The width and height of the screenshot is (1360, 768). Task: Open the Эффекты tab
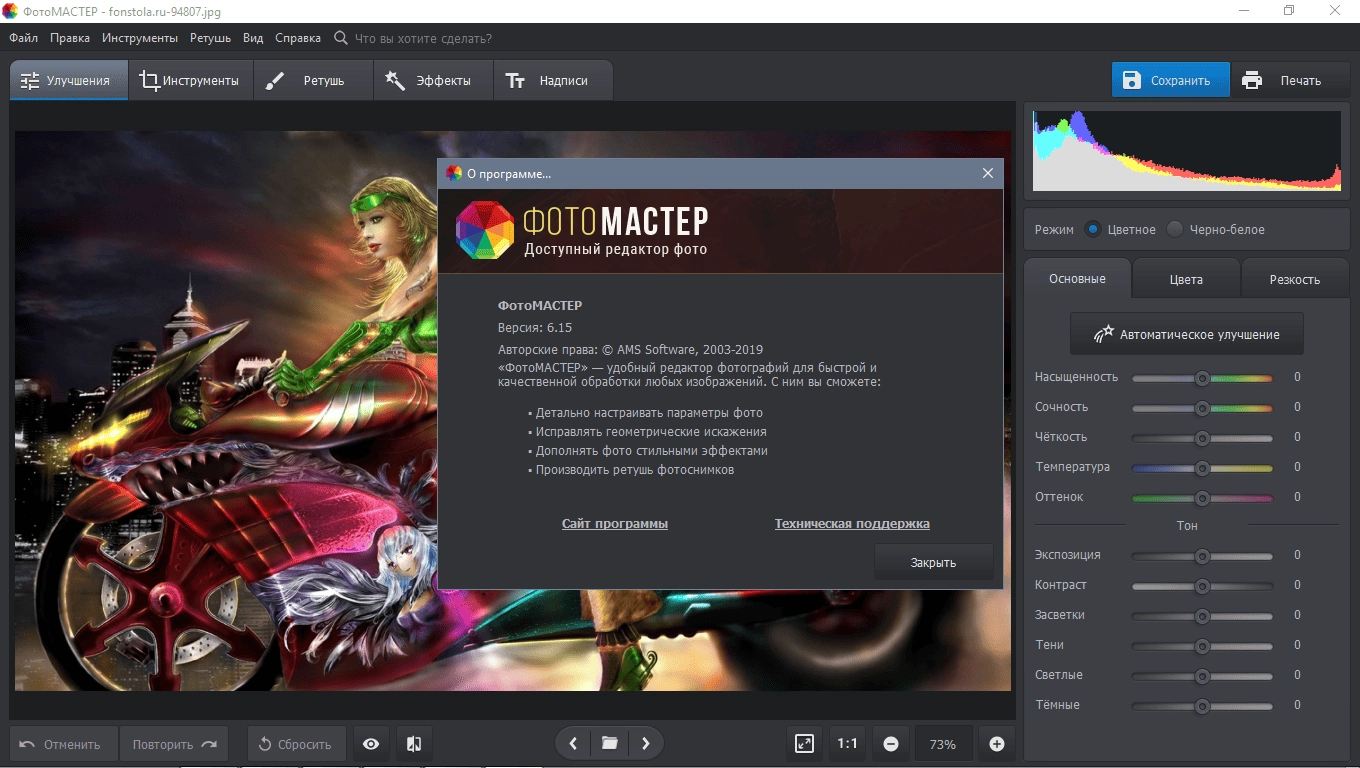(x=433, y=80)
